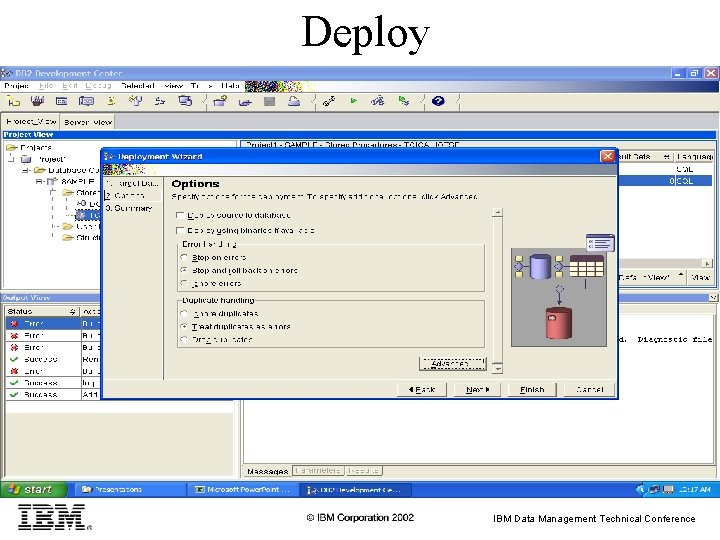
Task: Click the green Run arrow toolbar icon
Action: tap(353, 101)
